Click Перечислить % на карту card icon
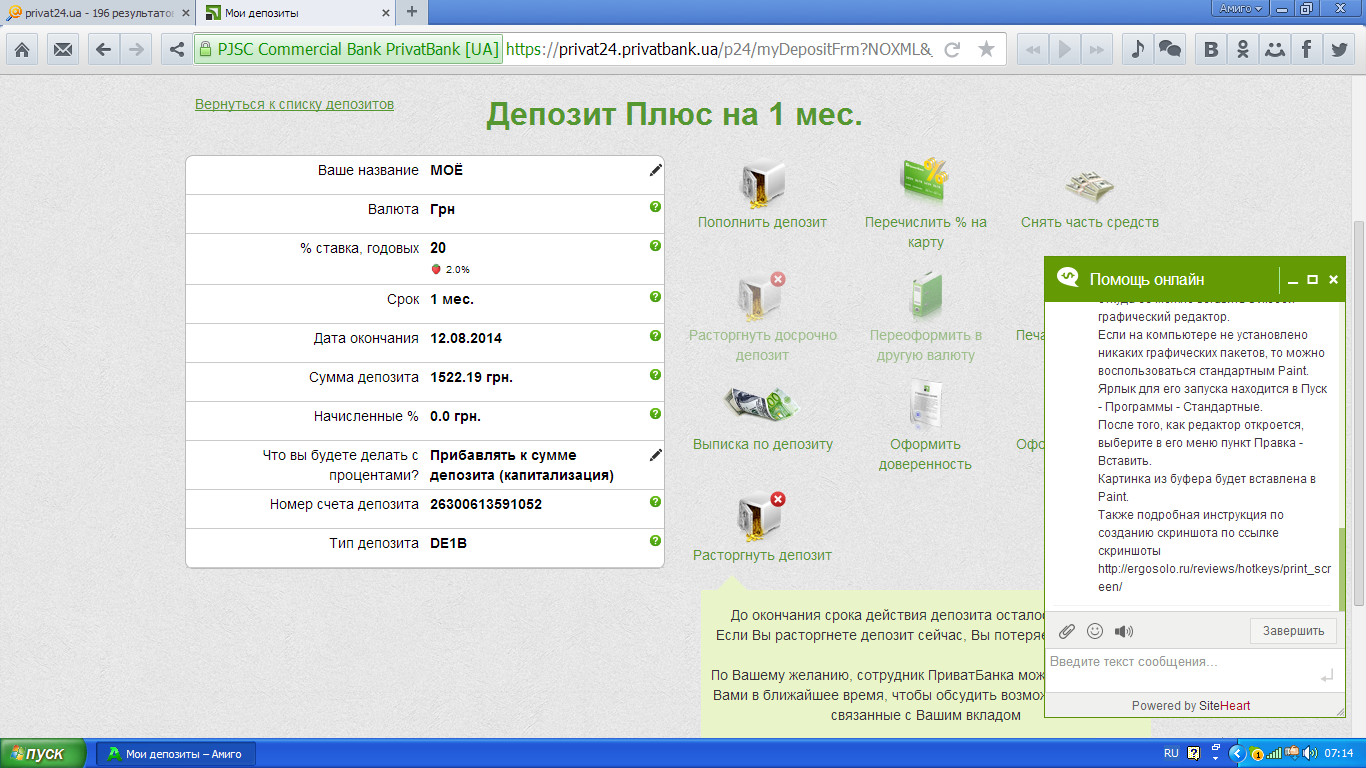Viewport: 1366px width, 768px height. [924, 183]
